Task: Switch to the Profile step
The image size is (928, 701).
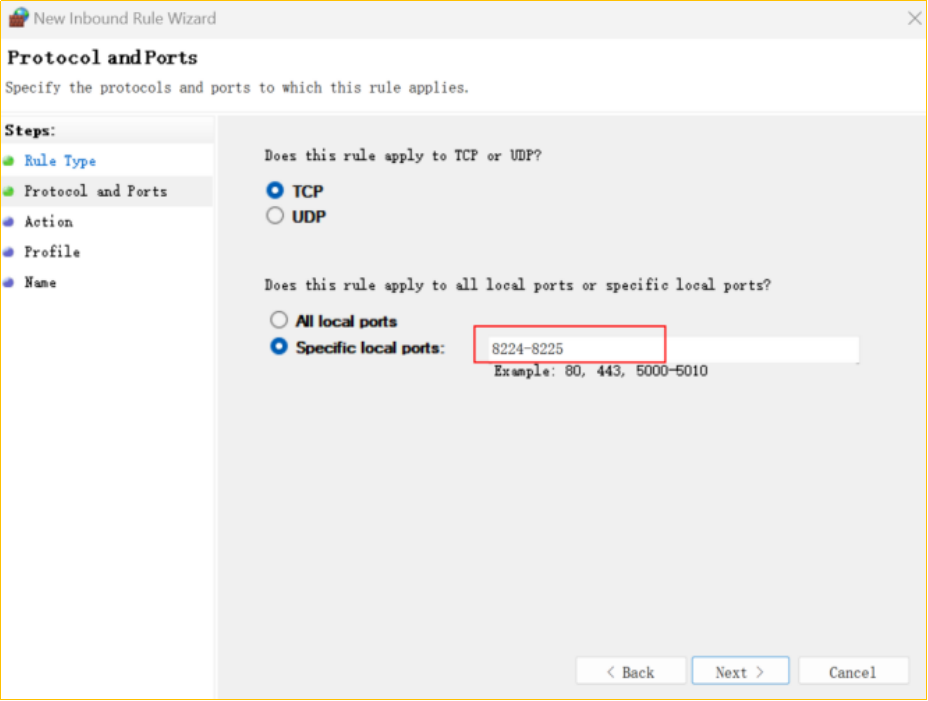Action: point(52,252)
